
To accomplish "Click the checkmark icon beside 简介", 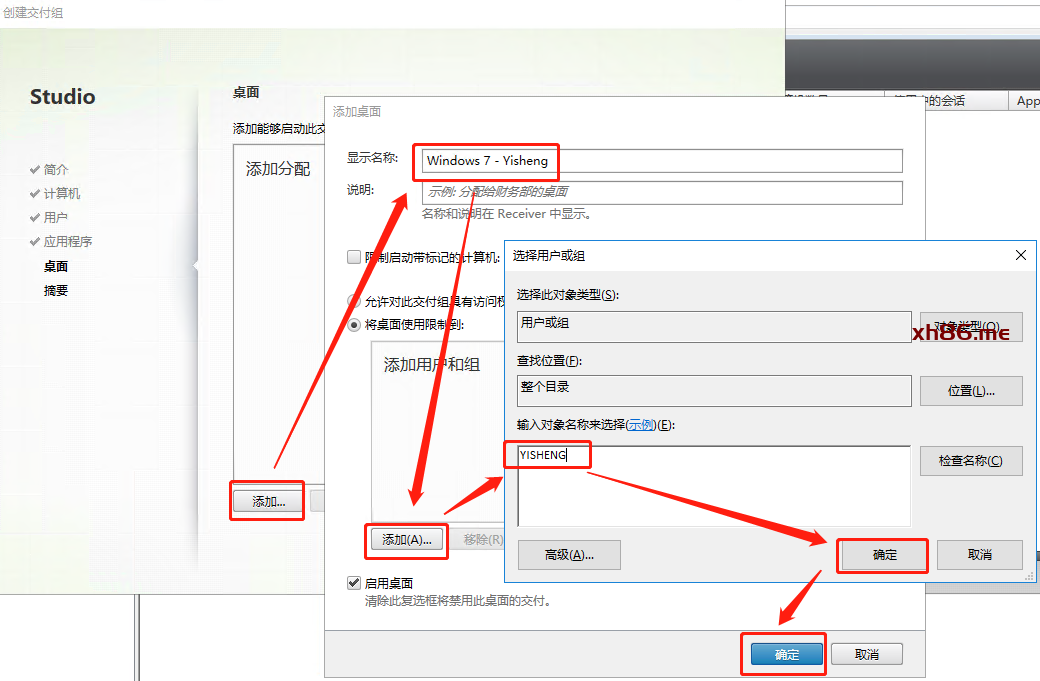I will [x=35, y=170].
